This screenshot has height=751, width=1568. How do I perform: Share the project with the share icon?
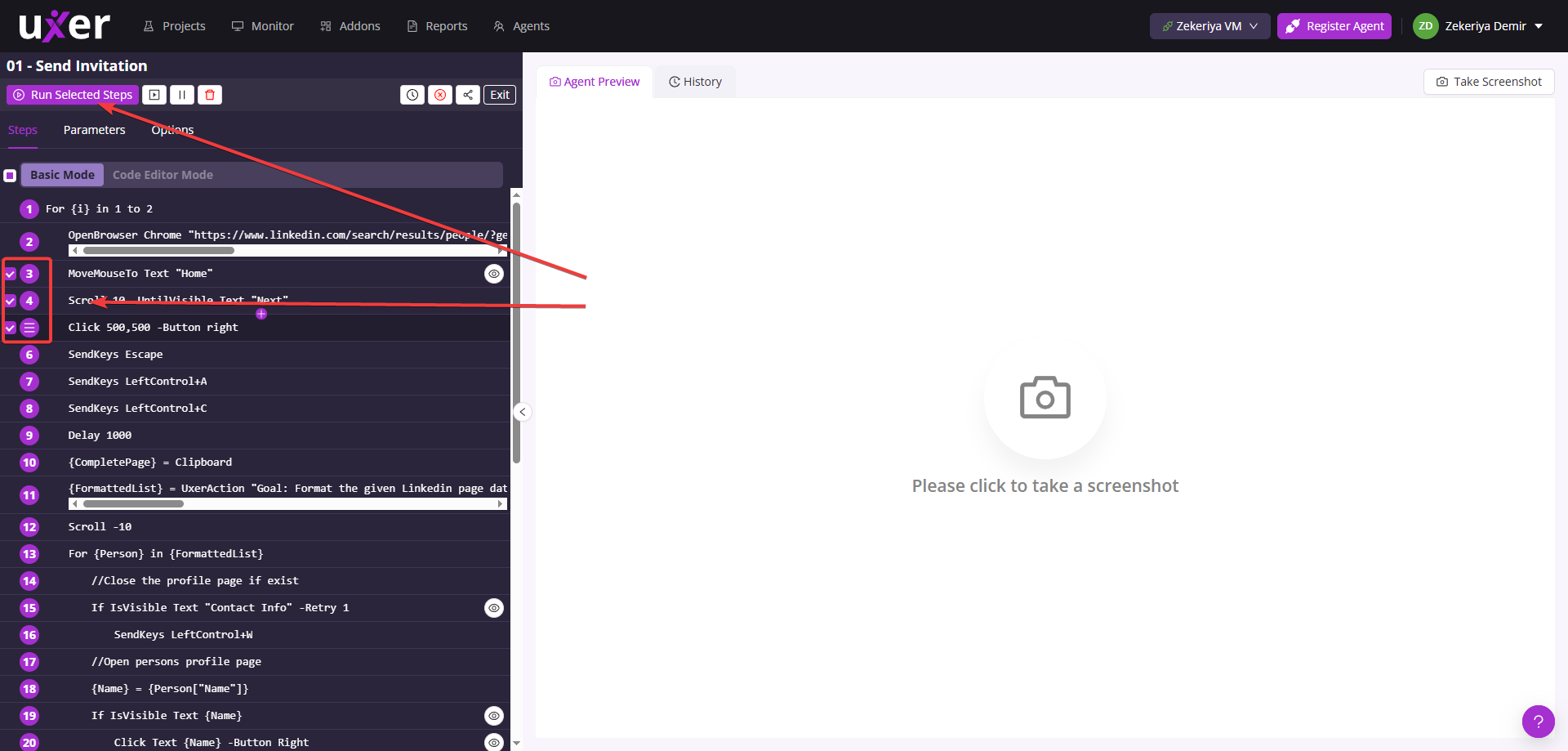click(x=468, y=95)
